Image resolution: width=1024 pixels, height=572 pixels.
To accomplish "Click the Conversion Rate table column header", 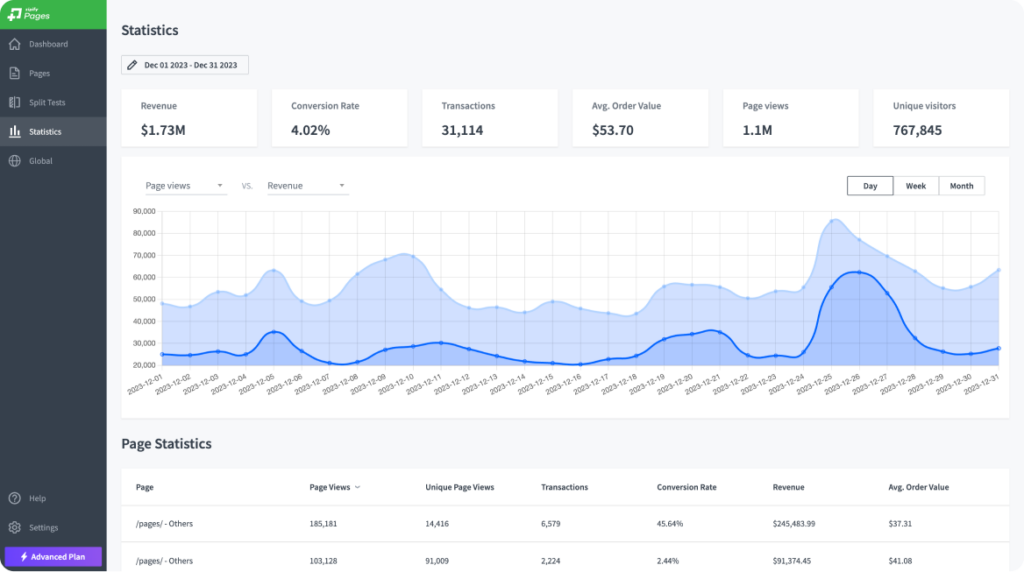I will (x=686, y=487).
